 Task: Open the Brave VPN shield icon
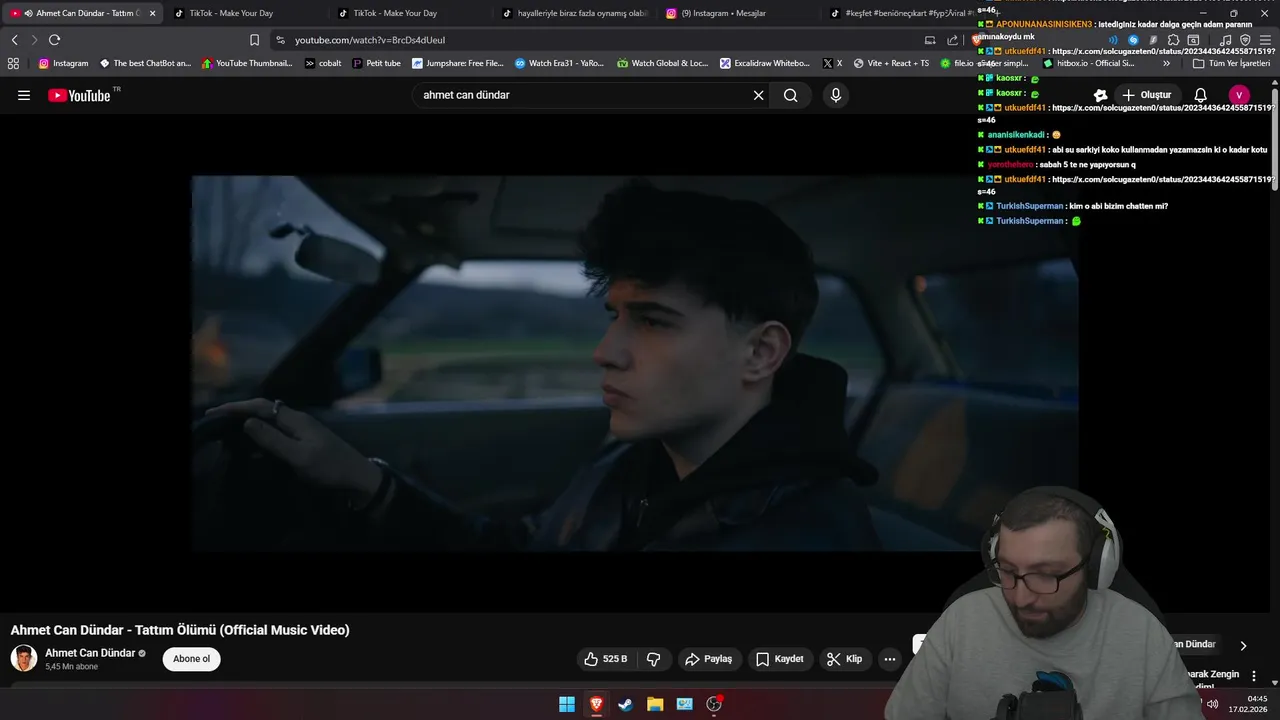click(1245, 40)
